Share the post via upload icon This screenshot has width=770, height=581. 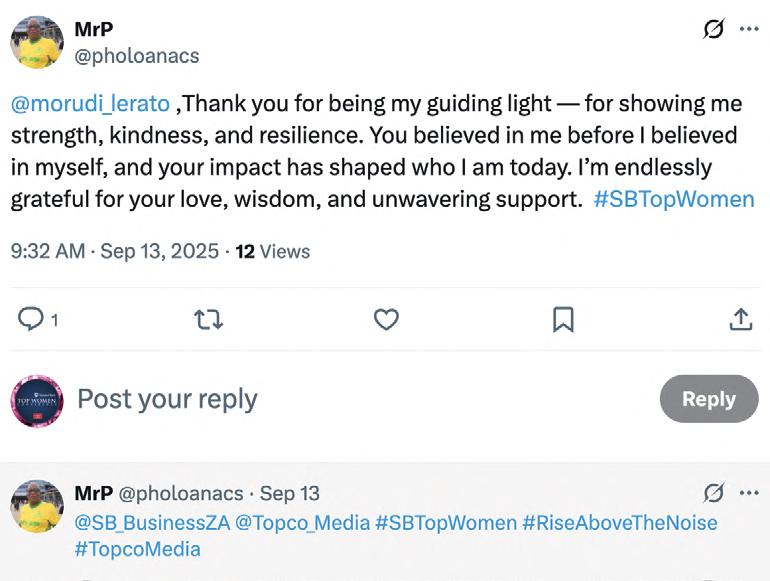pyautogui.click(x=740, y=319)
